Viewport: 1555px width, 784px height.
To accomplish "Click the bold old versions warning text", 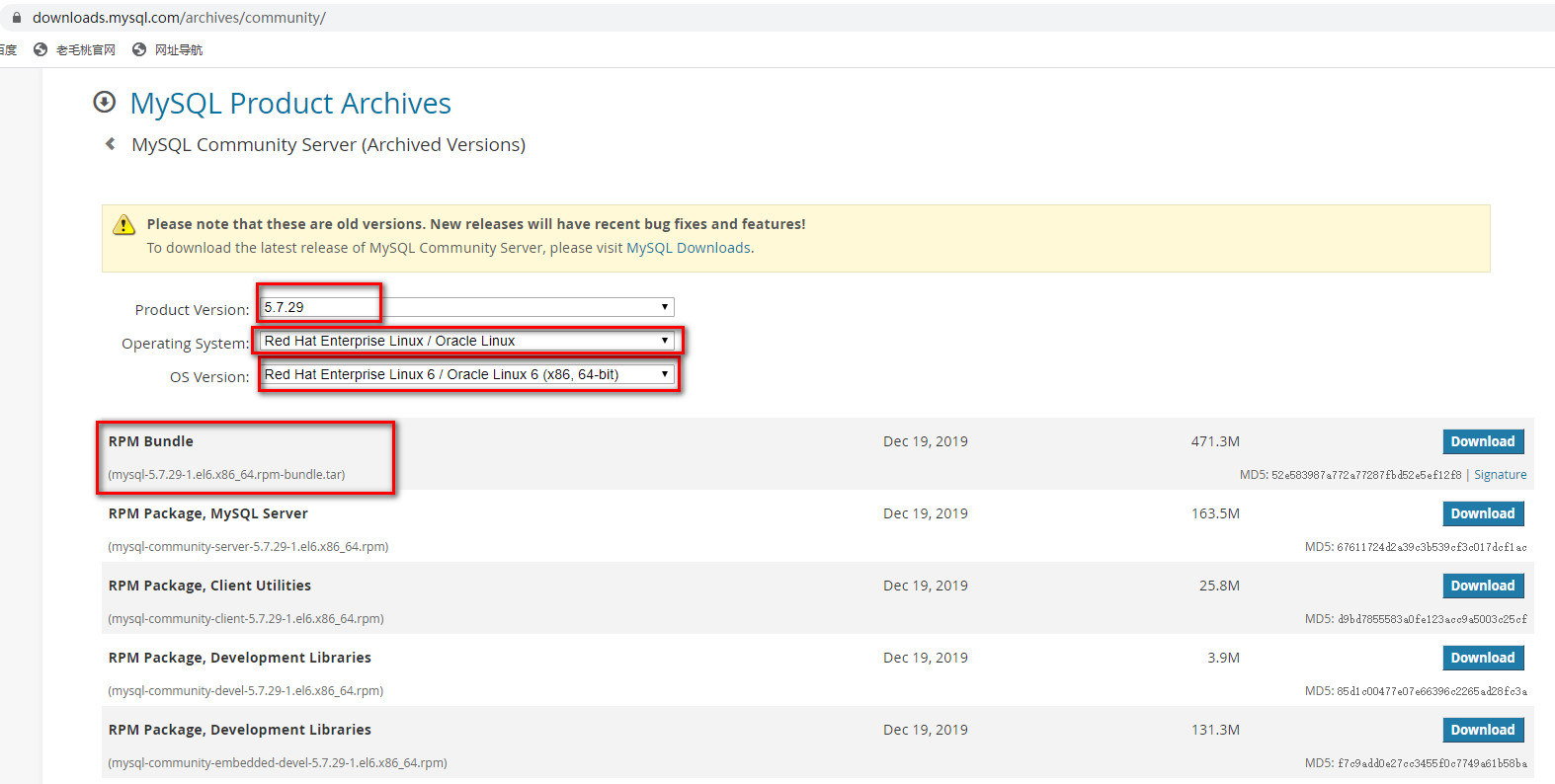I will tap(476, 224).
